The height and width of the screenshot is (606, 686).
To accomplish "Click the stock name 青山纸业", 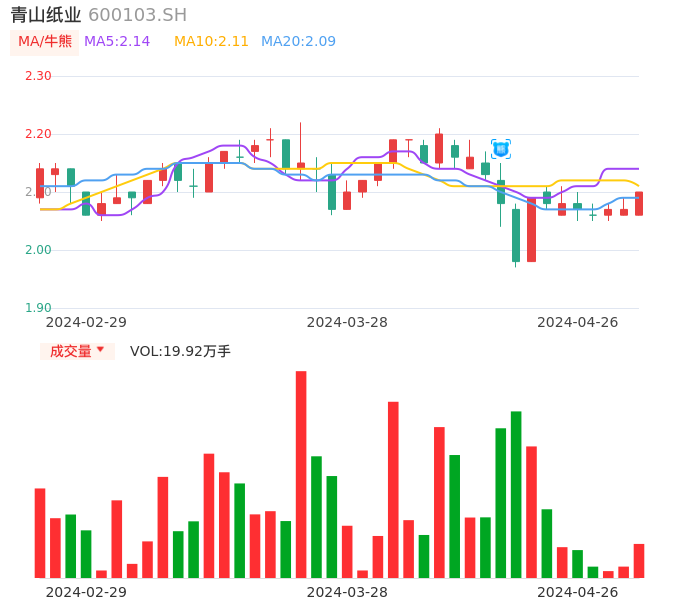I will (x=46, y=15).
